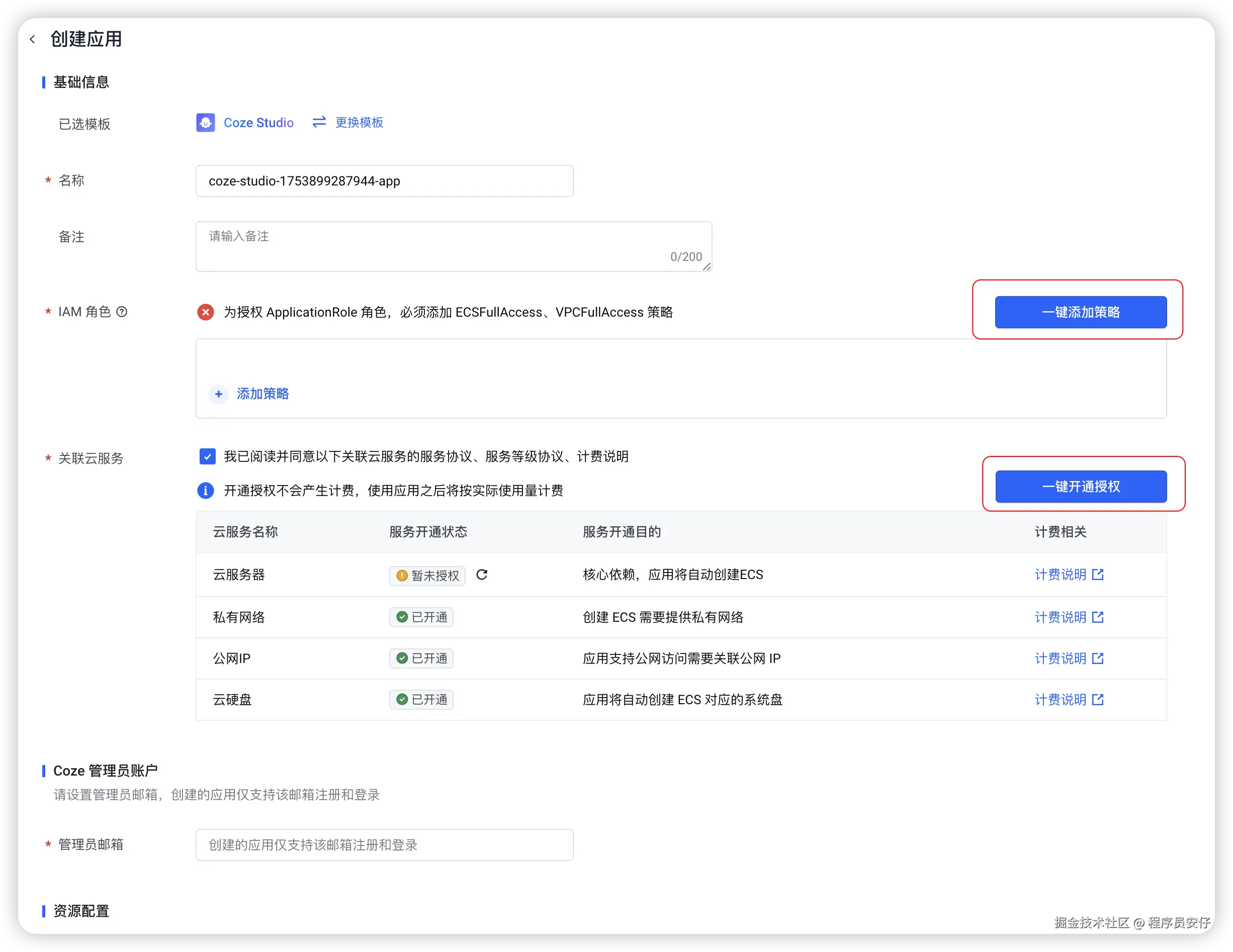1233x952 pixels.
Task: Click the swap icon next to 更换模板
Action: point(319,122)
